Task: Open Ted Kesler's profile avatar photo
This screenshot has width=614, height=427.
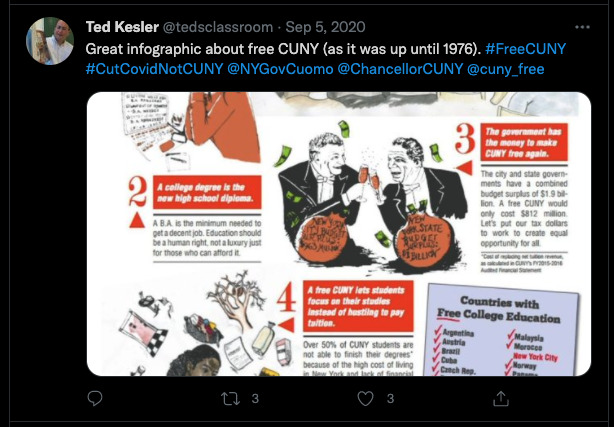Action: point(50,41)
